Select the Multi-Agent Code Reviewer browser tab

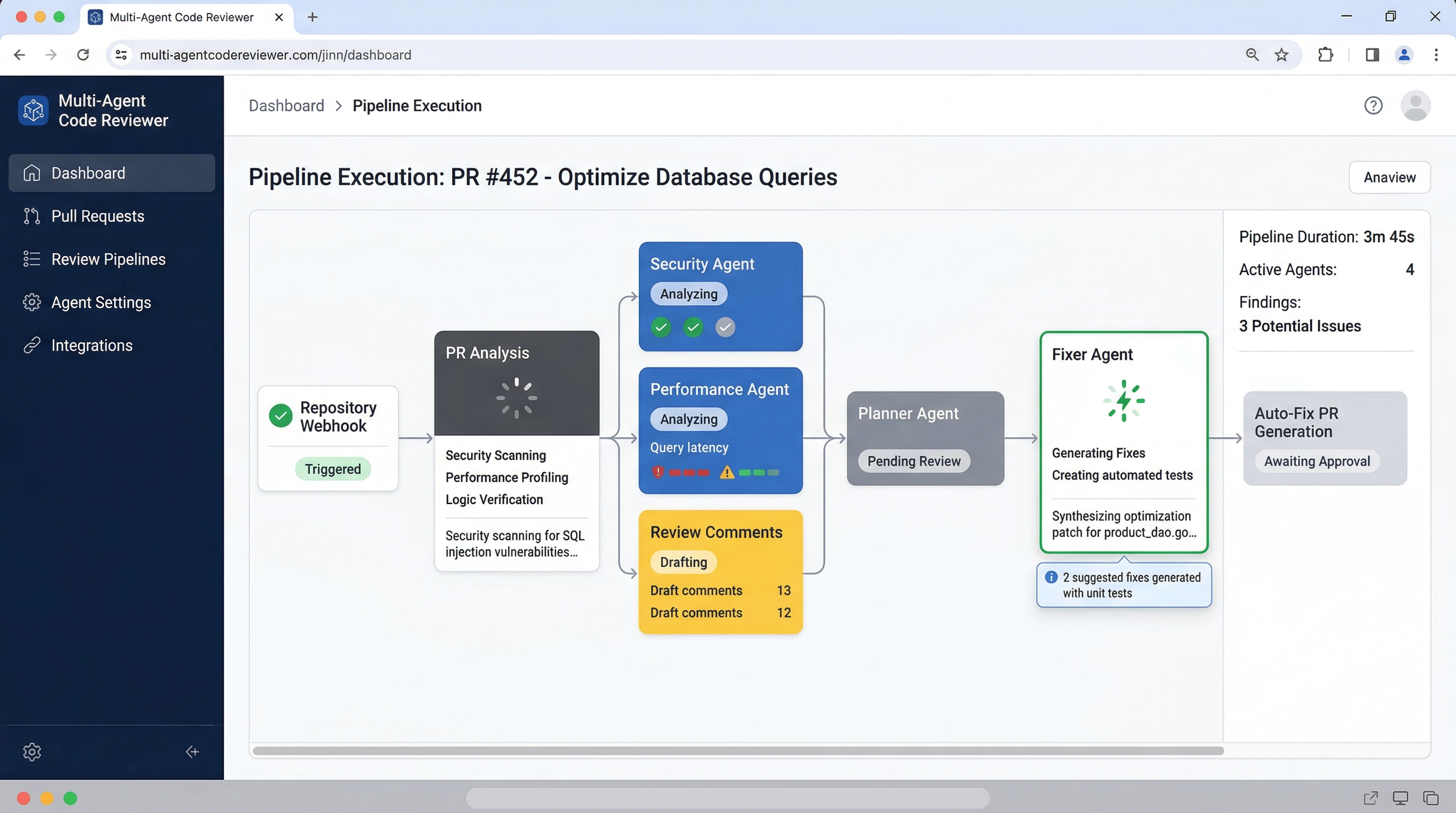pos(181,17)
